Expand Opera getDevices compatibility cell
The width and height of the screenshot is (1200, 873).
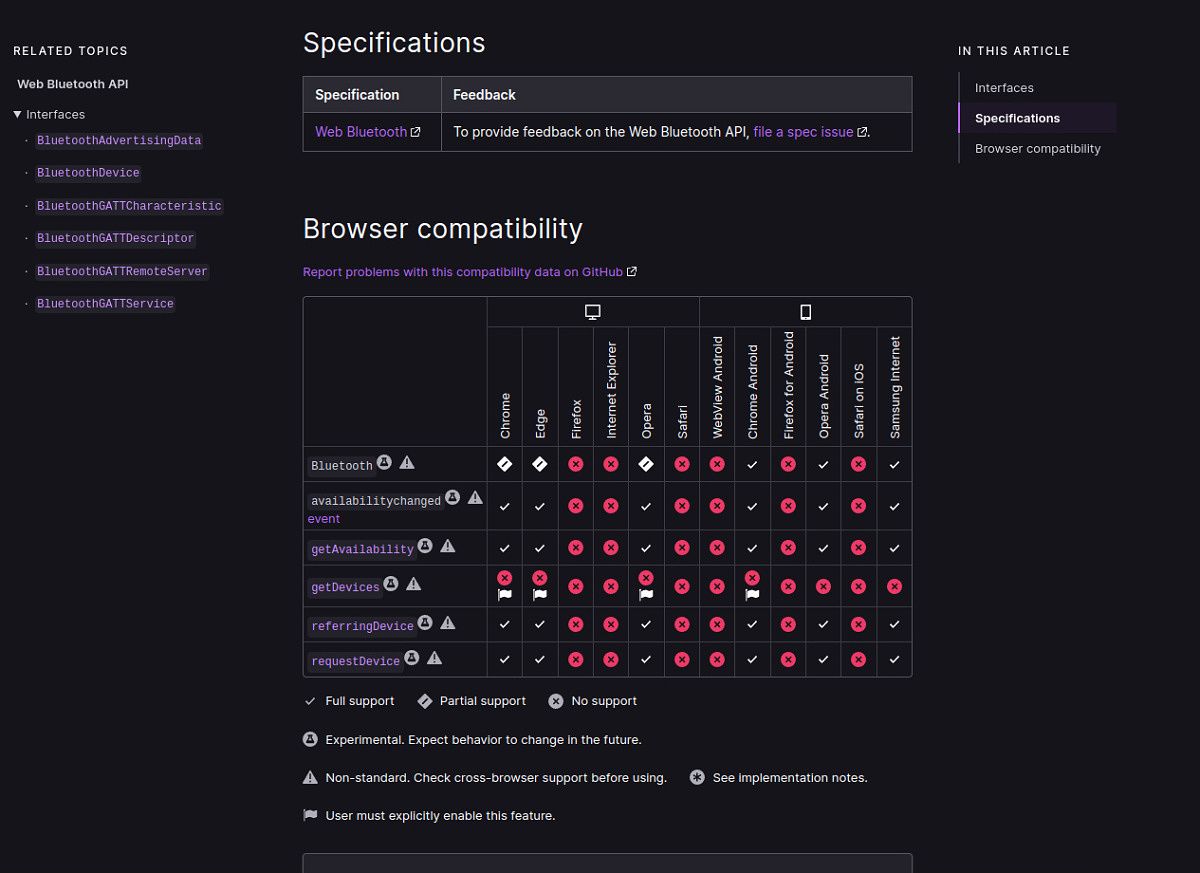(x=646, y=586)
